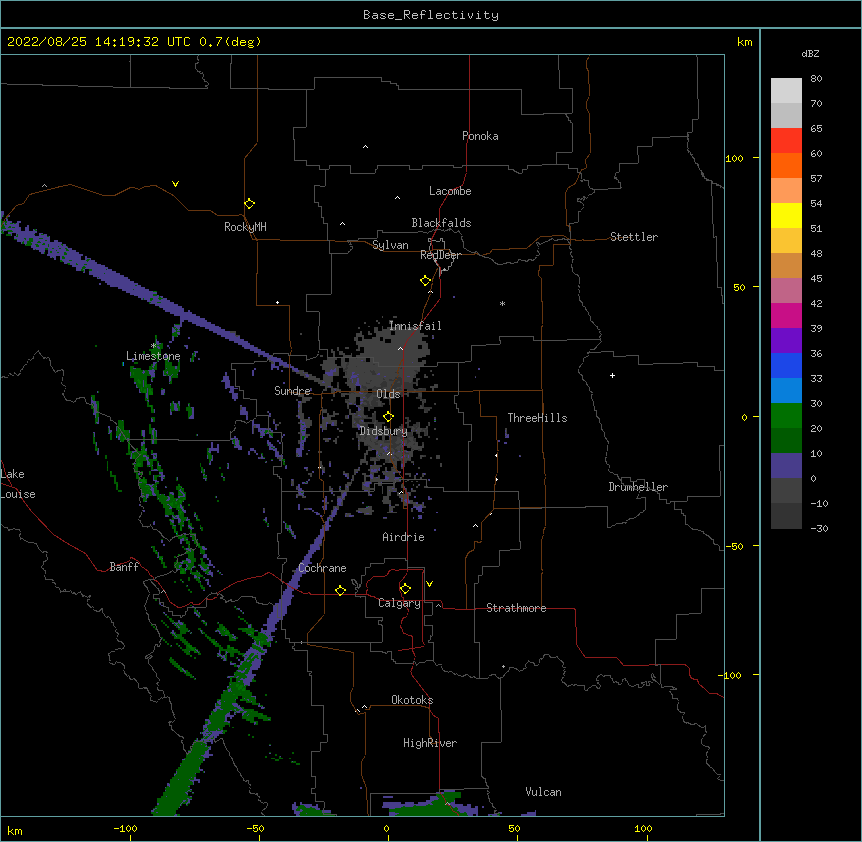The width and height of the screenshot is (862, 842).
Task: Click the -50 tick on the horizontal axis
Action: tap(255, 828)
